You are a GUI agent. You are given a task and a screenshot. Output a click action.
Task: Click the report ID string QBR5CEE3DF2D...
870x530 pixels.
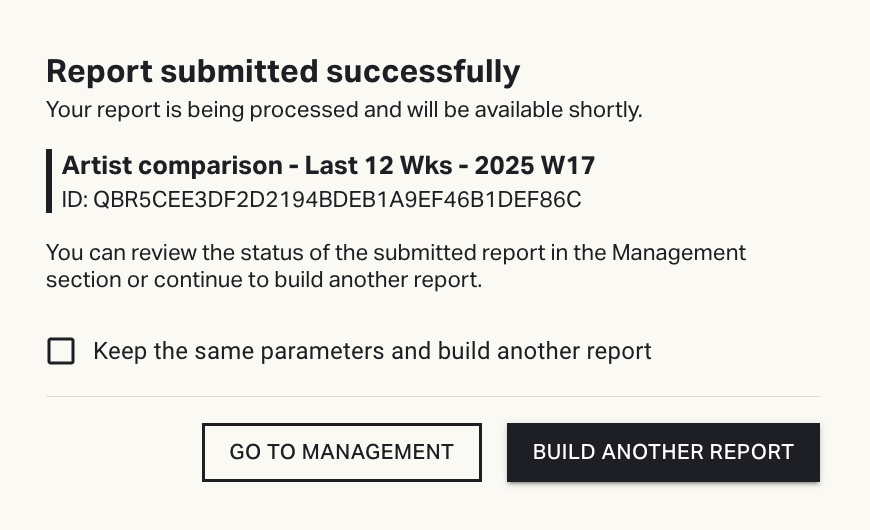point(337,199)
